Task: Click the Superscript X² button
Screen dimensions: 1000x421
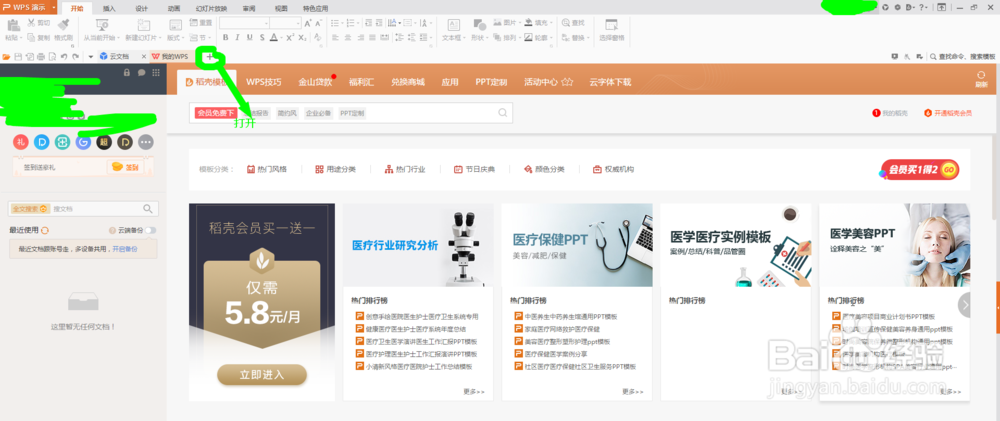Action: 290,38
